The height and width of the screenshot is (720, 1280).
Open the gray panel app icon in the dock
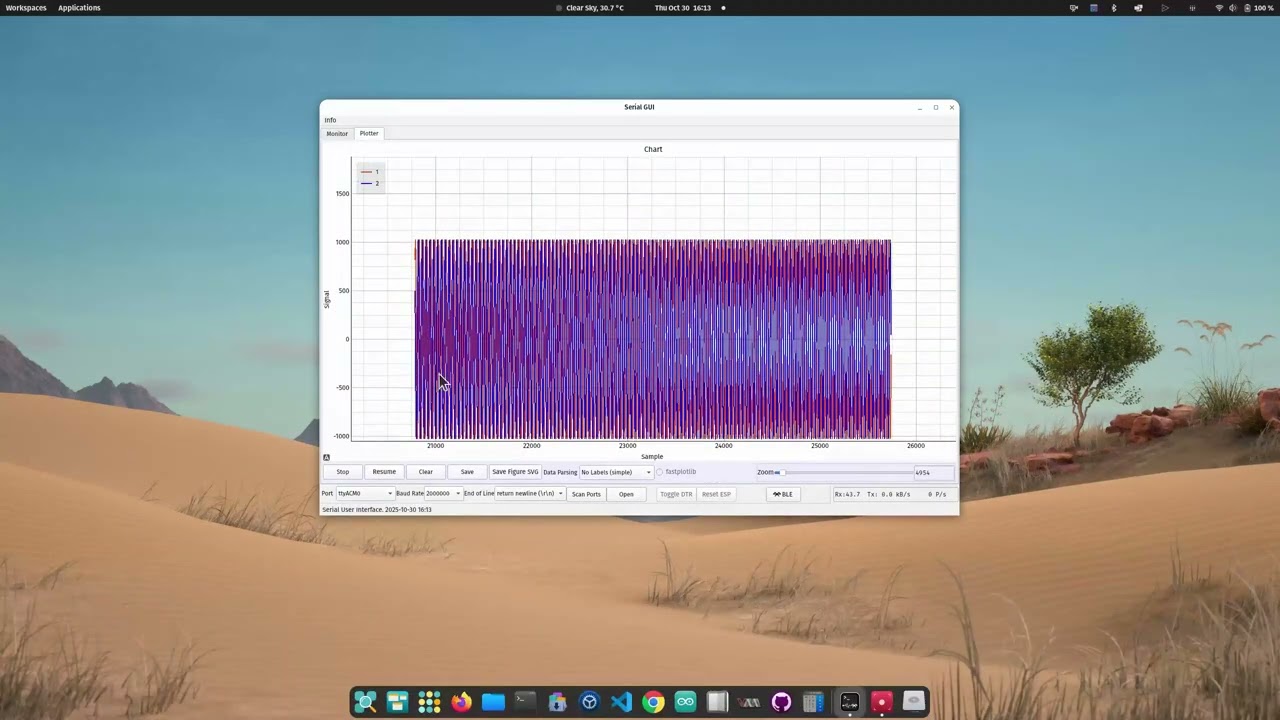[717, 702]
